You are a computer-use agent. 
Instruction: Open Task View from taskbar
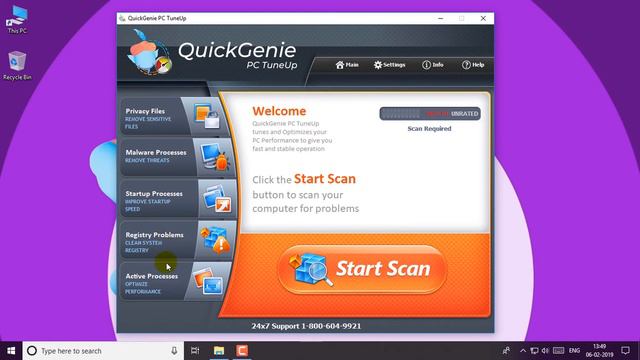coord(195,351)
